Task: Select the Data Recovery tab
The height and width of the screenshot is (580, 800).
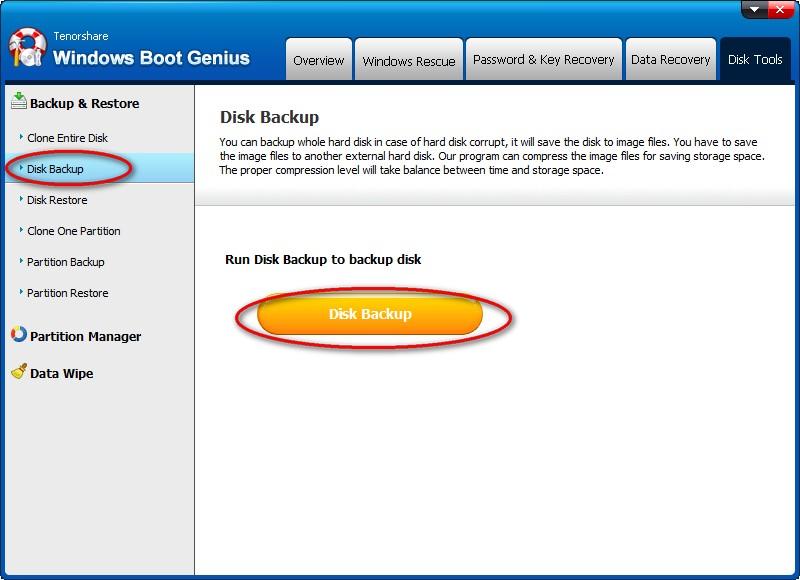Action: pos(670,59)
